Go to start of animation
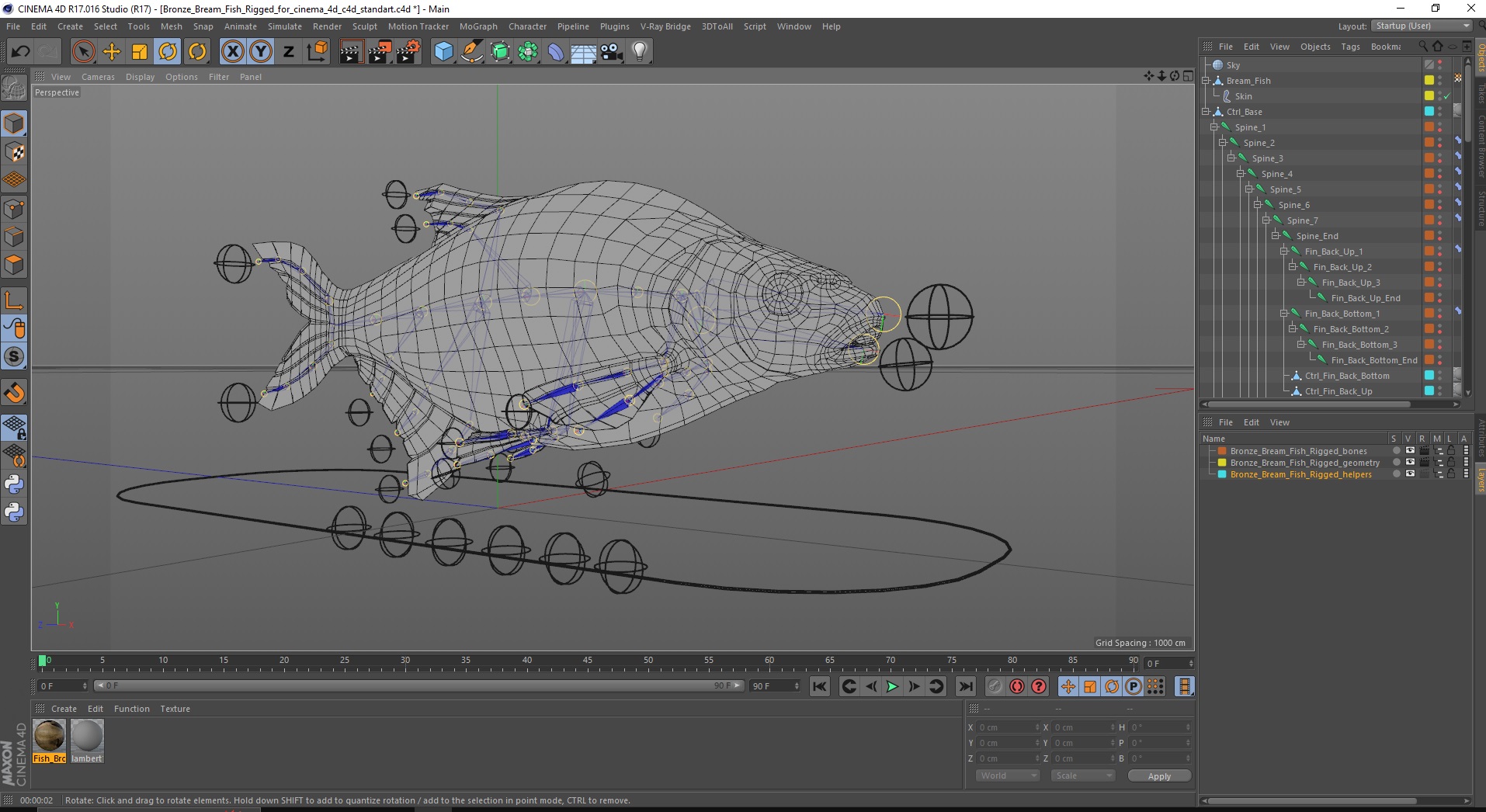The height and width of the screenshot is (812, 1486). (x=819, y=686)
